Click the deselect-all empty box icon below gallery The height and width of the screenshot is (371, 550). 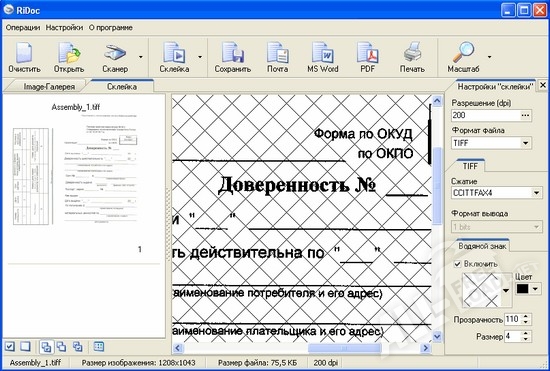25,347
